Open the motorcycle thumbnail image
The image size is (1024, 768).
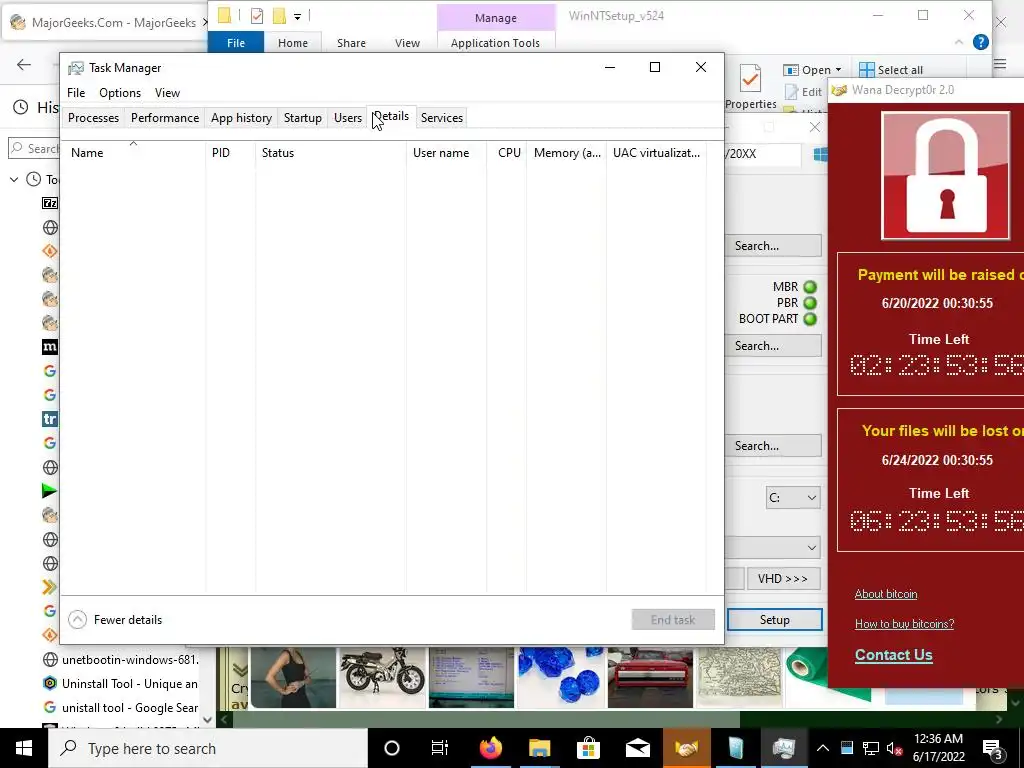coord(383,677)
